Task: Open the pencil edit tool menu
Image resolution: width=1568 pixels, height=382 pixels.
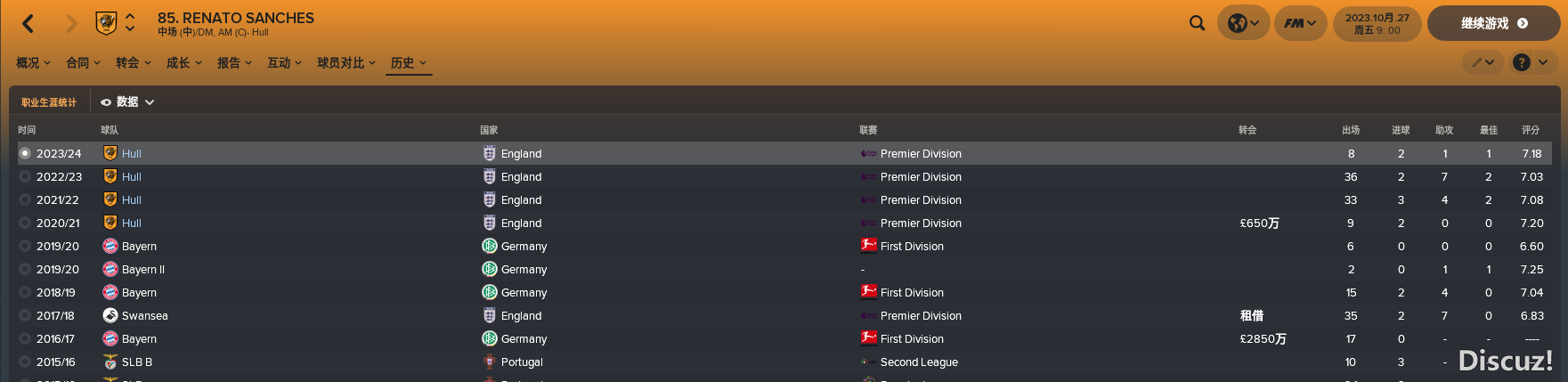Action: [x=1483, y=62]
